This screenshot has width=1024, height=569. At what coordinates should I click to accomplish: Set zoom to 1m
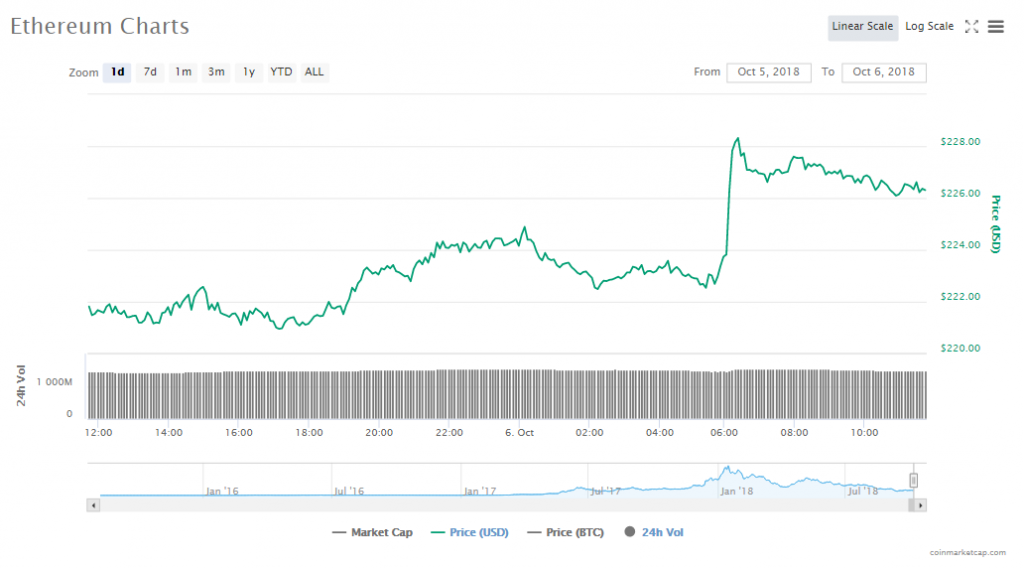pyautogui.click(x=183, y=72)
